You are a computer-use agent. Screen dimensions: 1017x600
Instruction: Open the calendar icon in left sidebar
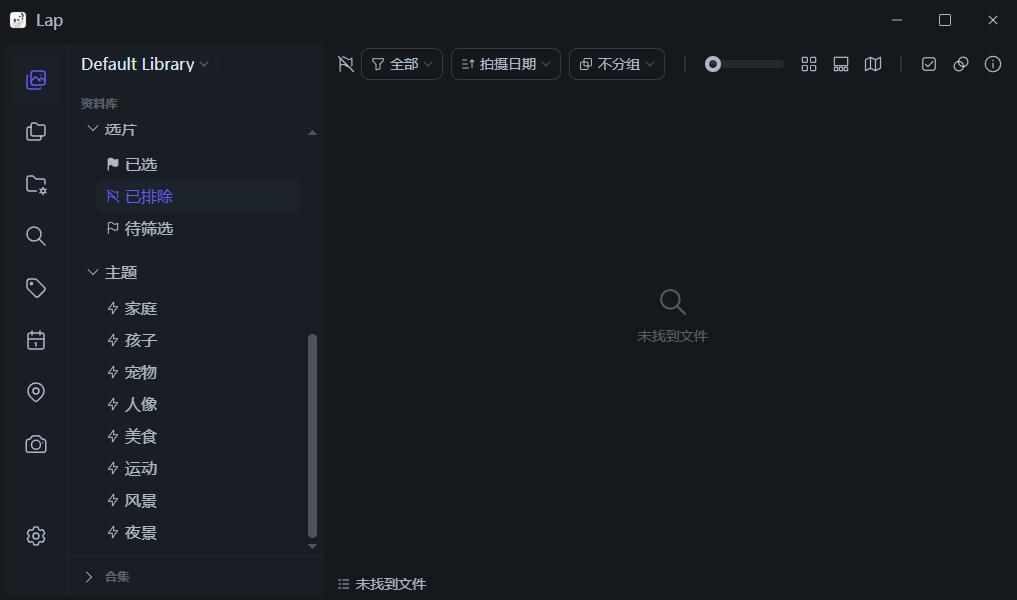pyautogui.click(x=36, y=340)
